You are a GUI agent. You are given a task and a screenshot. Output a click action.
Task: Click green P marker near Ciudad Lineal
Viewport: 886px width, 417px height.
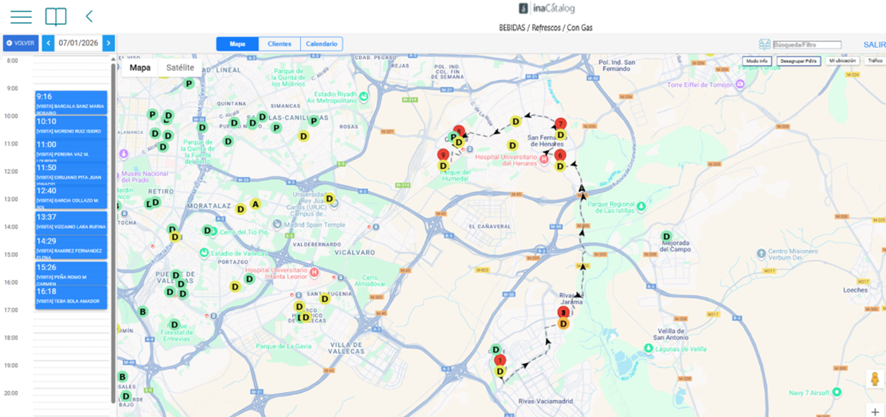pyautogui.click(x=189, y=84)
